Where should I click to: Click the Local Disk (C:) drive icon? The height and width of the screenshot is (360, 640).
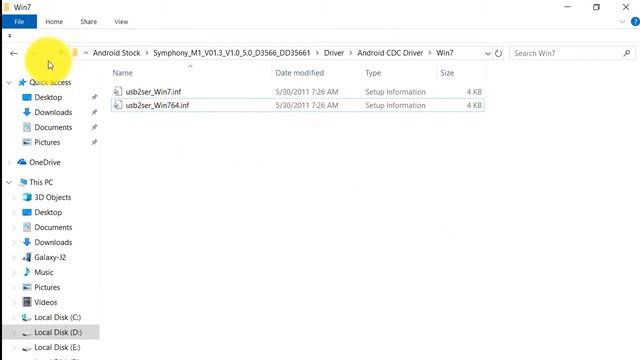point(27,317)
